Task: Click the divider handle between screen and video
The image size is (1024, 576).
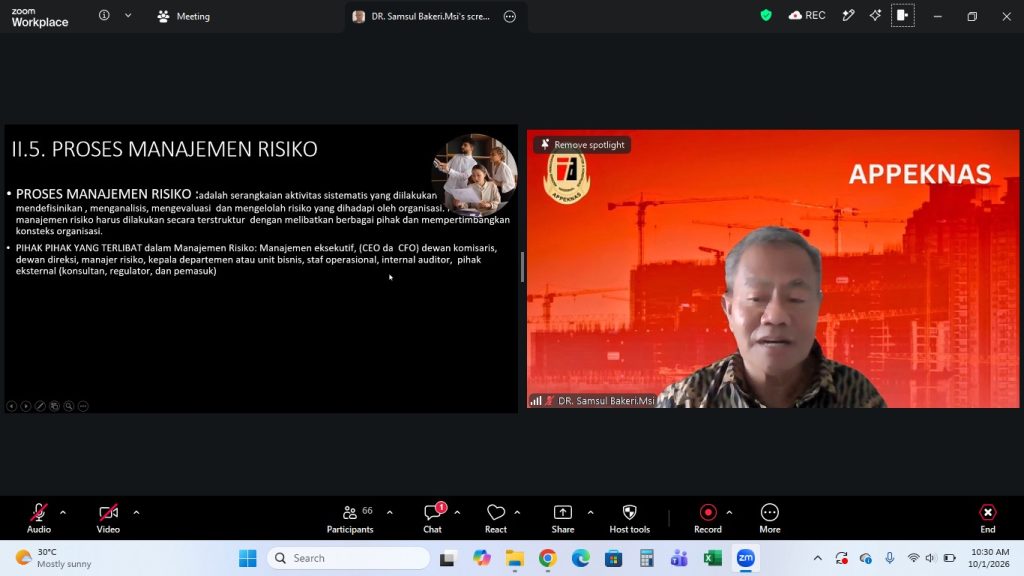Action: pyautogui.click(x=522, y=266)
